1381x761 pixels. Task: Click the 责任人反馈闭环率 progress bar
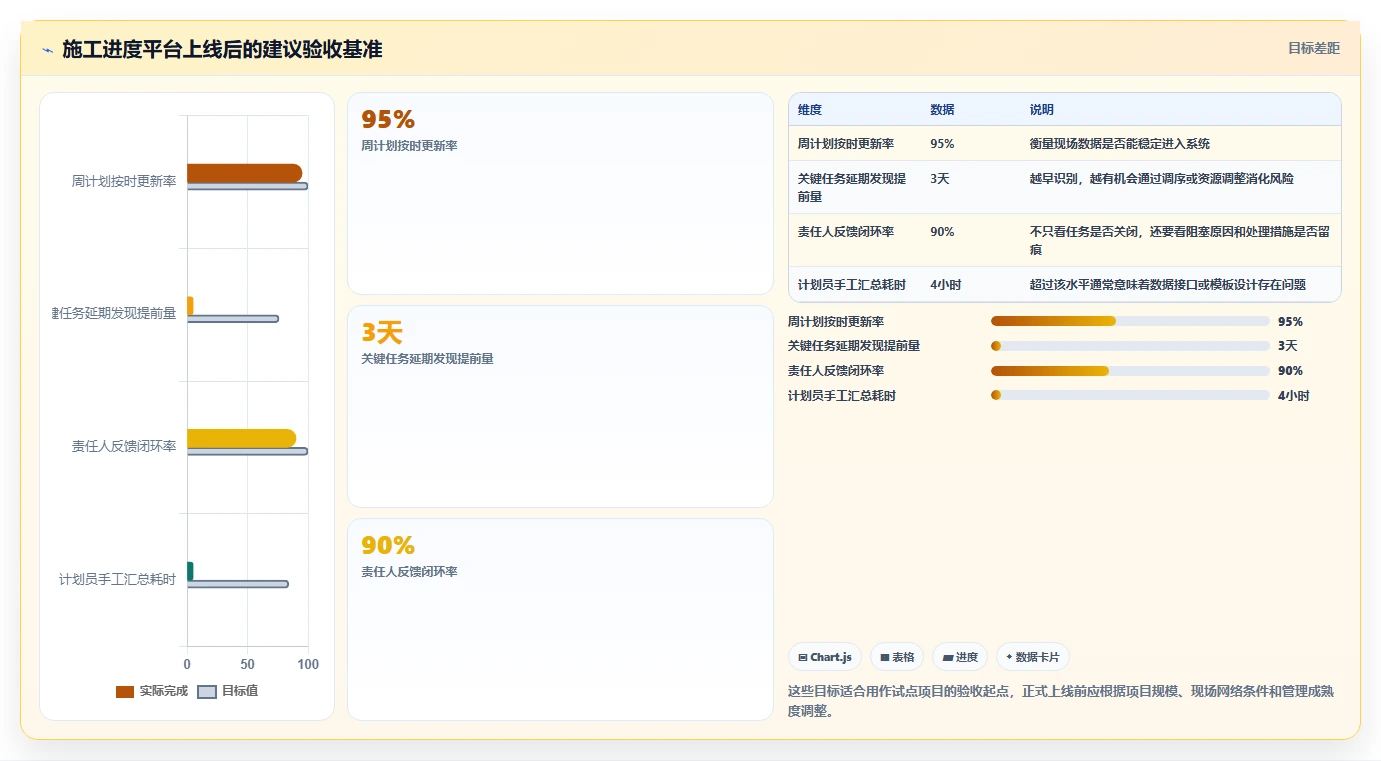tap(1130, 371)
